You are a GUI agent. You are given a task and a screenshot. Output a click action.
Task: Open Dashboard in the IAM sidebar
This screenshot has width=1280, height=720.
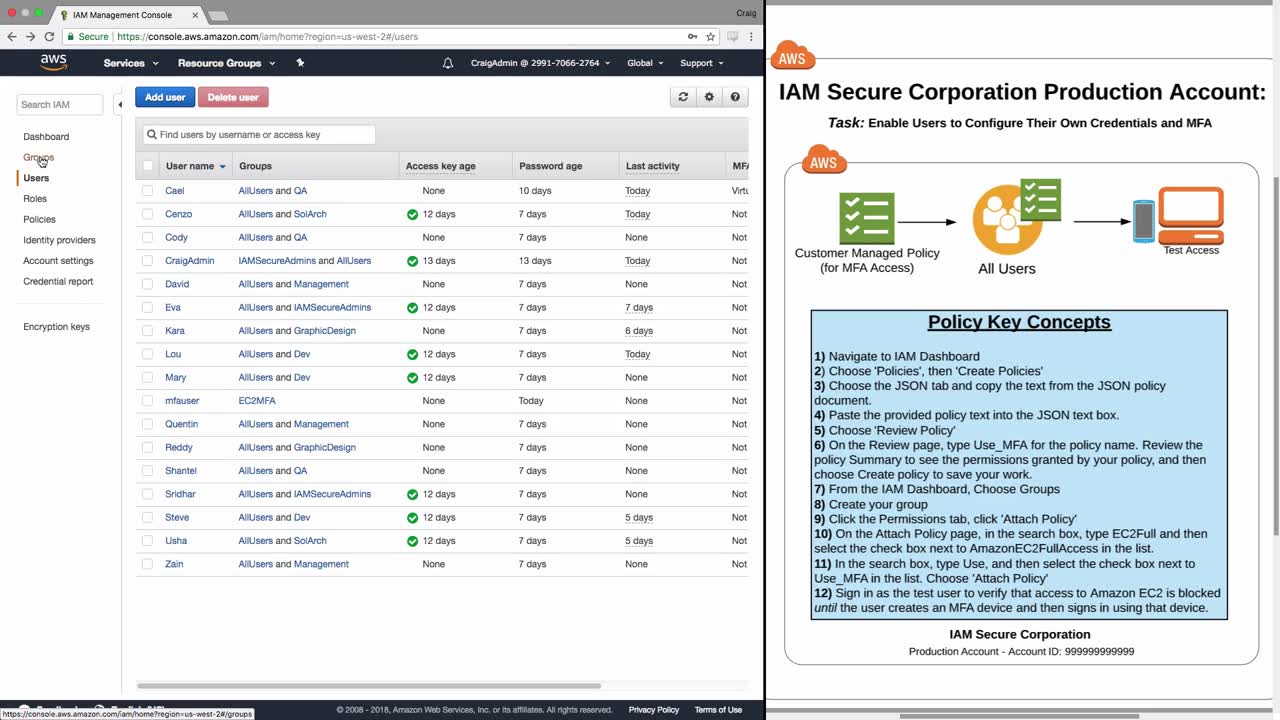pos(46,137)
